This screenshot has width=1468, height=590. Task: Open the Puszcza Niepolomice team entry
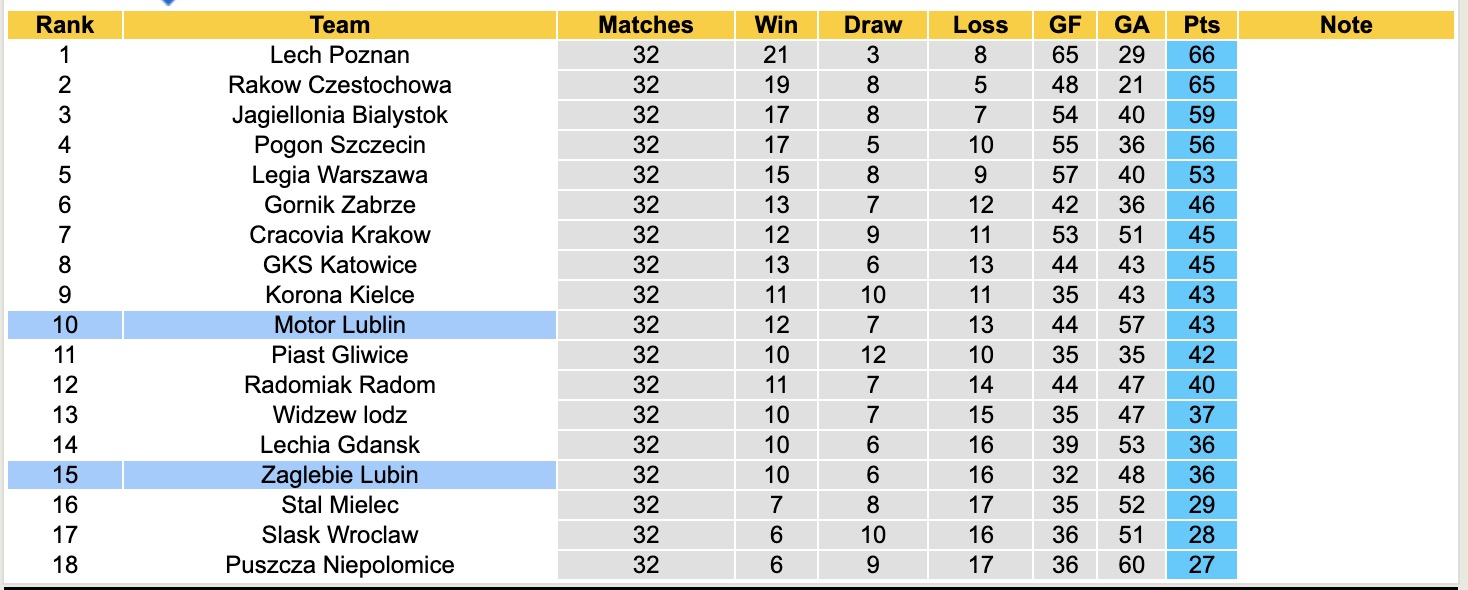340,565
